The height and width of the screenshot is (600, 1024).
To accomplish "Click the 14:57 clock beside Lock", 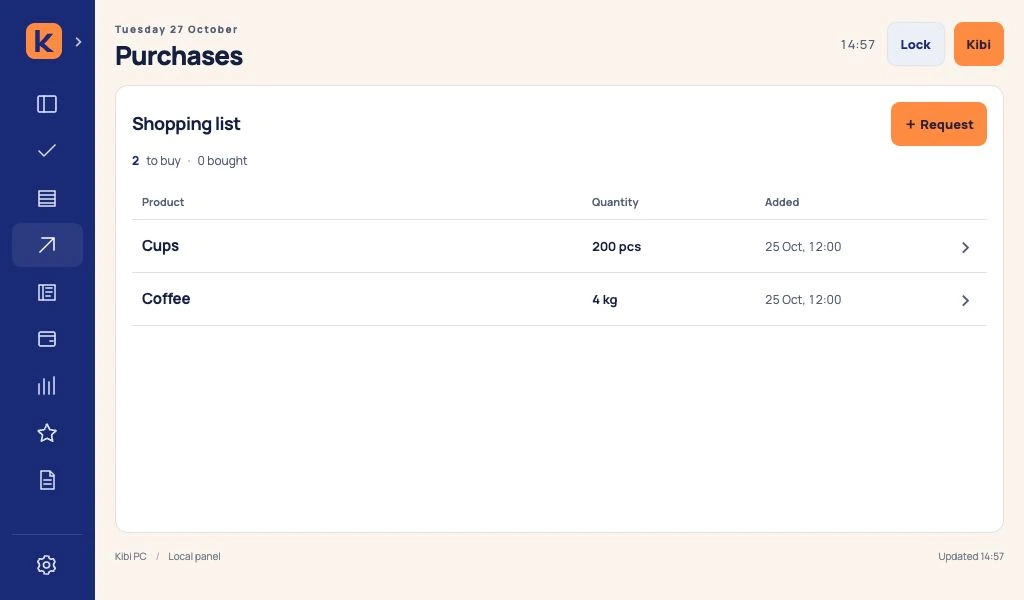I will [x=857, y=44].
